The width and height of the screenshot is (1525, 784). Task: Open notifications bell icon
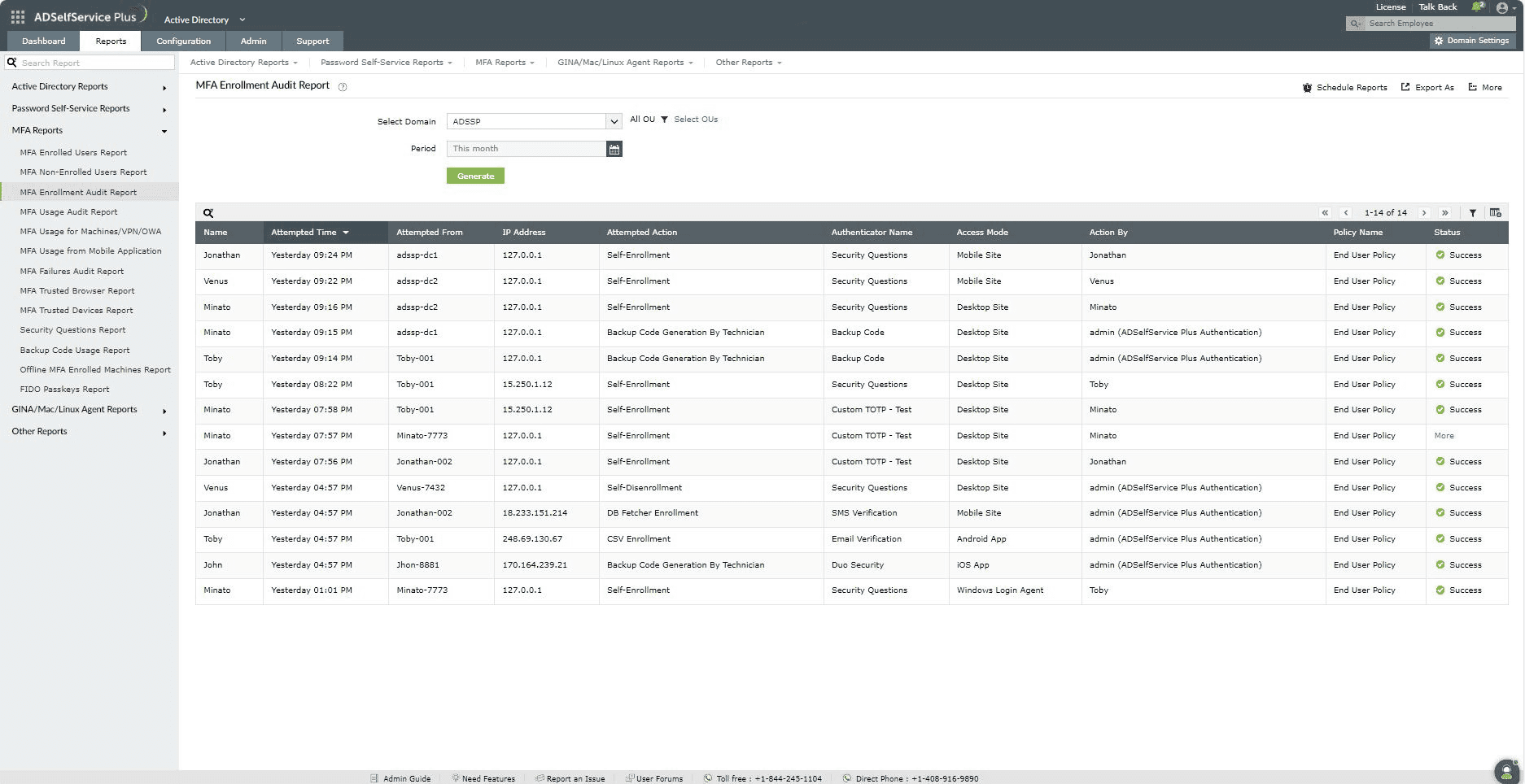point(1478,7)
